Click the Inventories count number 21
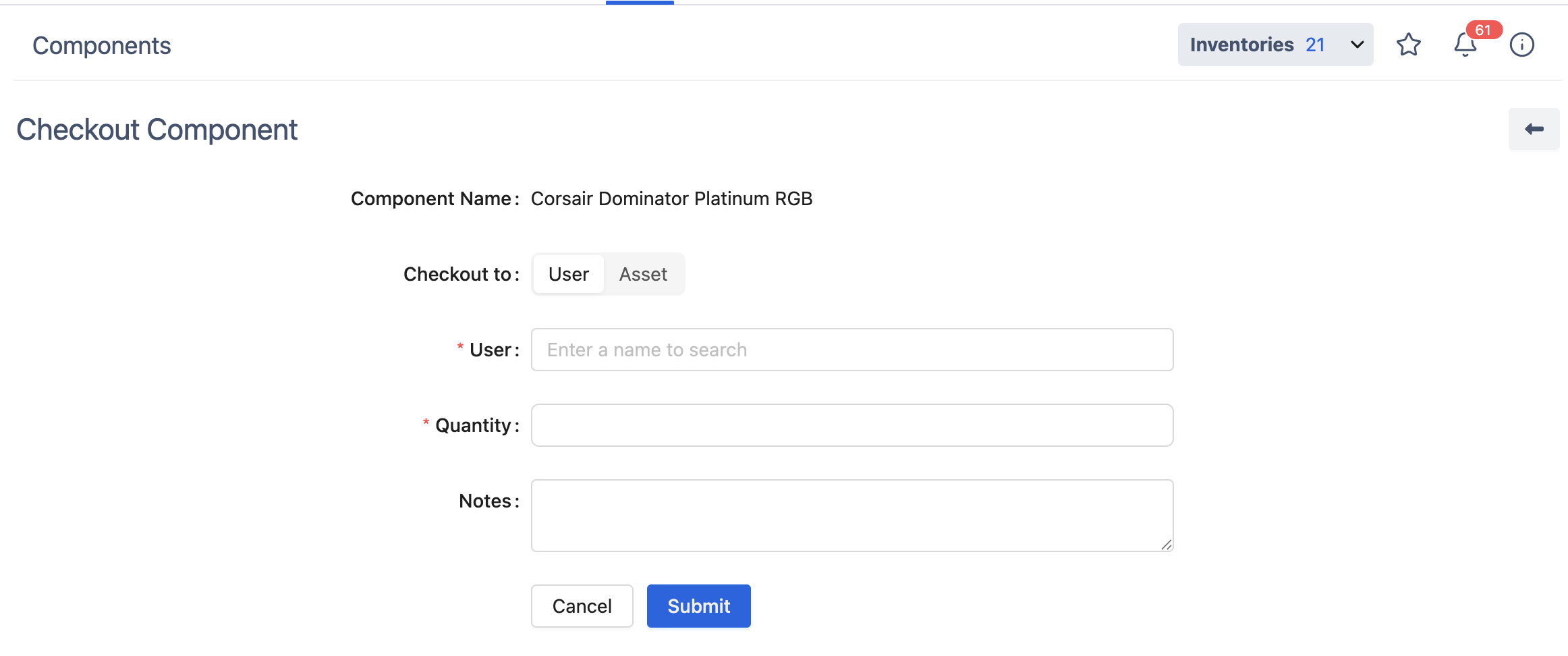1568x656 pixels. 1315,45
